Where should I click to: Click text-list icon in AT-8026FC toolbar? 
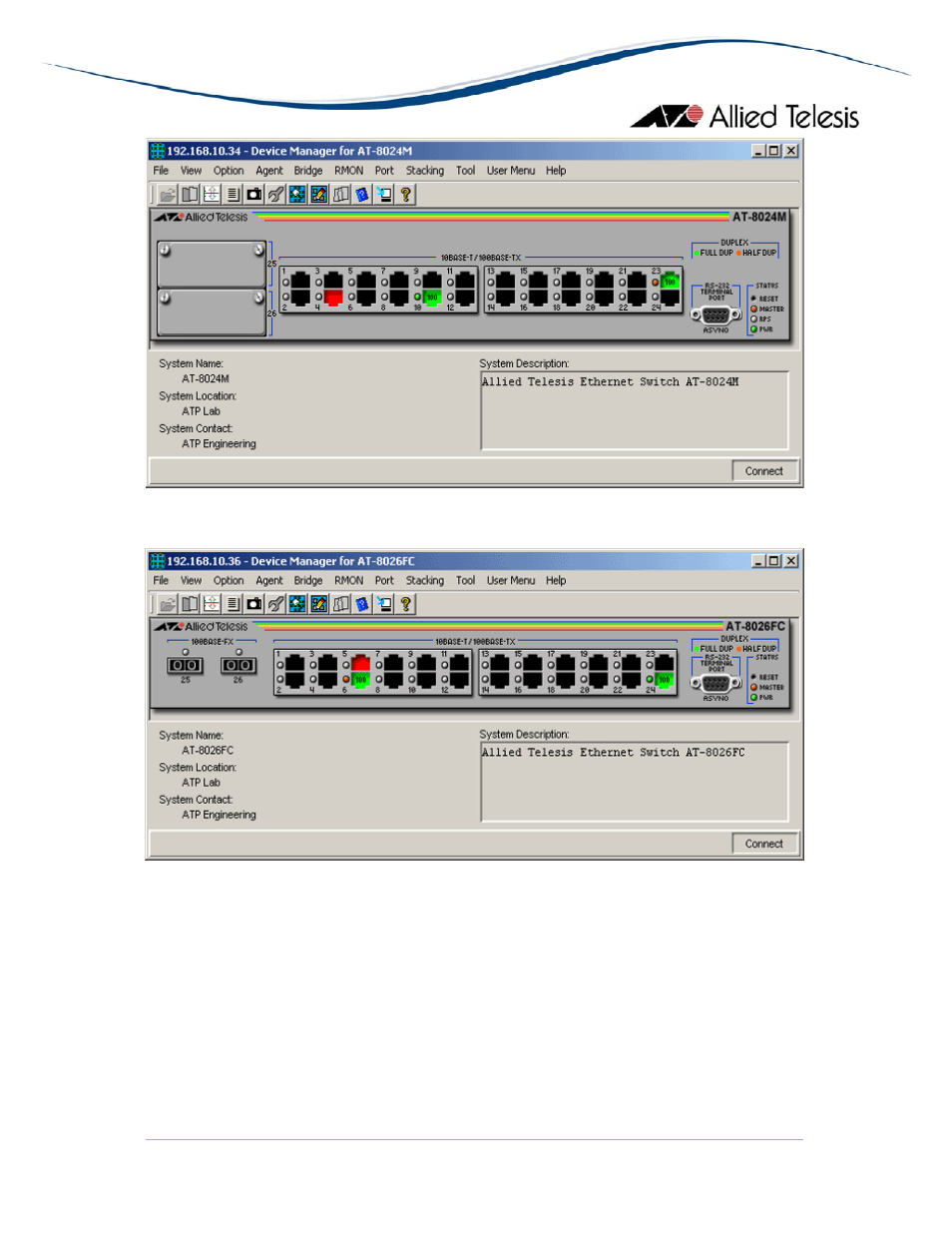(233, 604)
